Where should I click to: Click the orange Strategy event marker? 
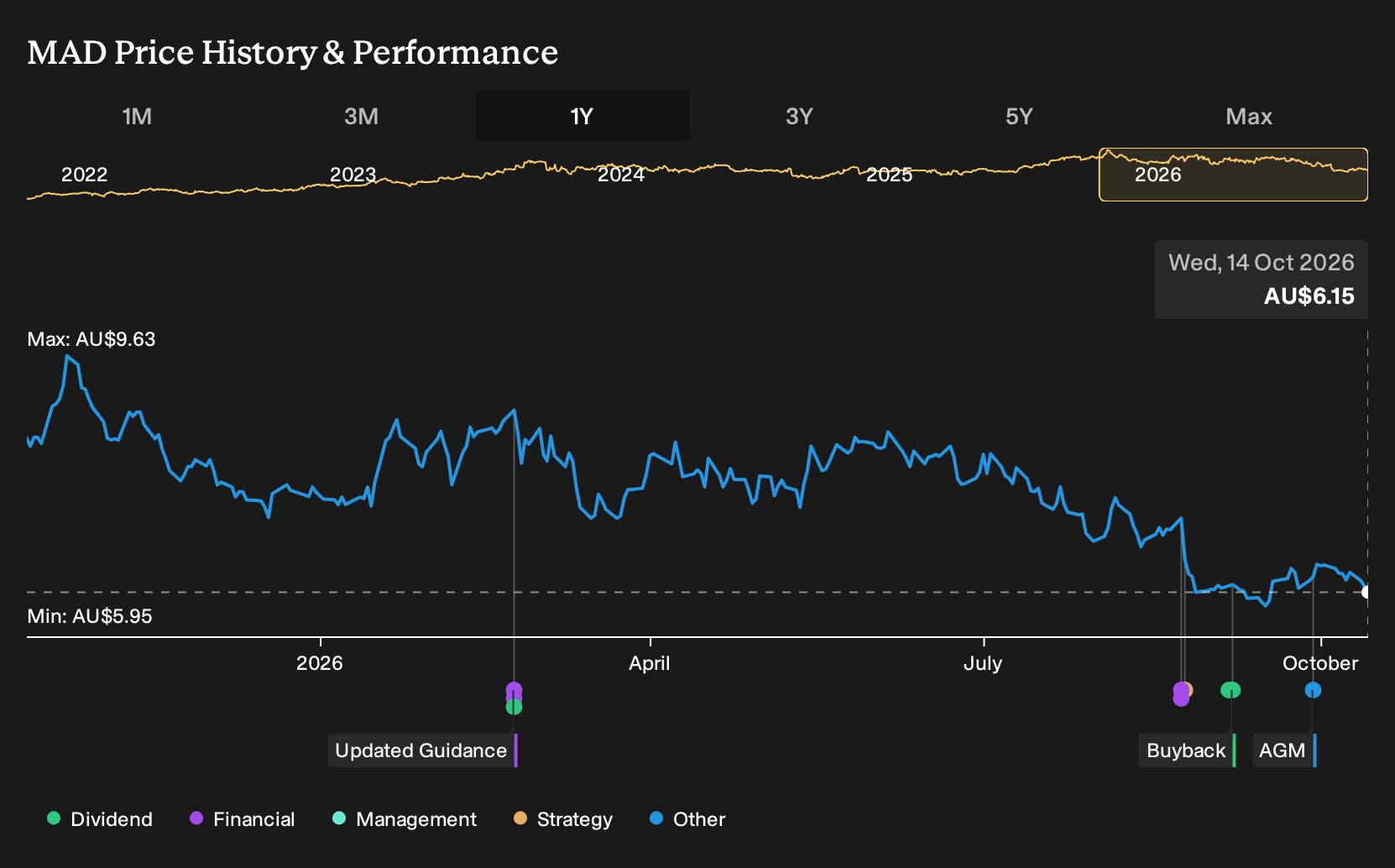[1188, 690]
